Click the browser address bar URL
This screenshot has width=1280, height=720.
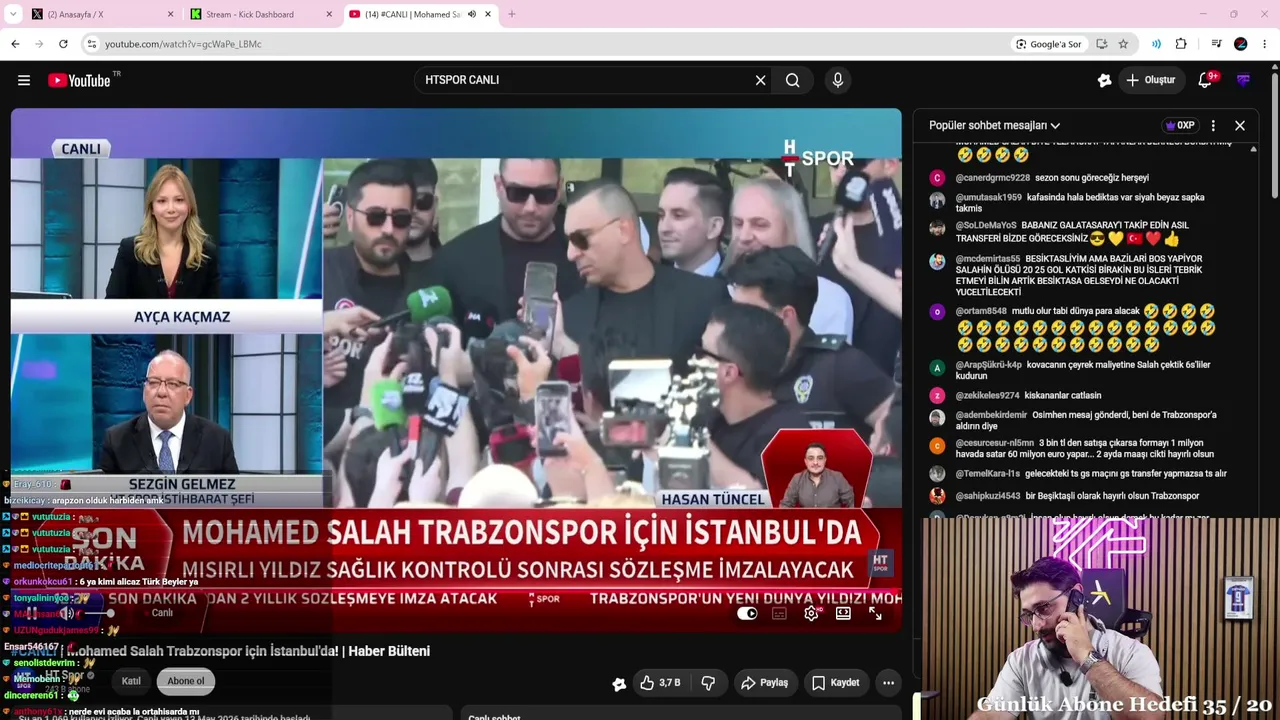183,44
